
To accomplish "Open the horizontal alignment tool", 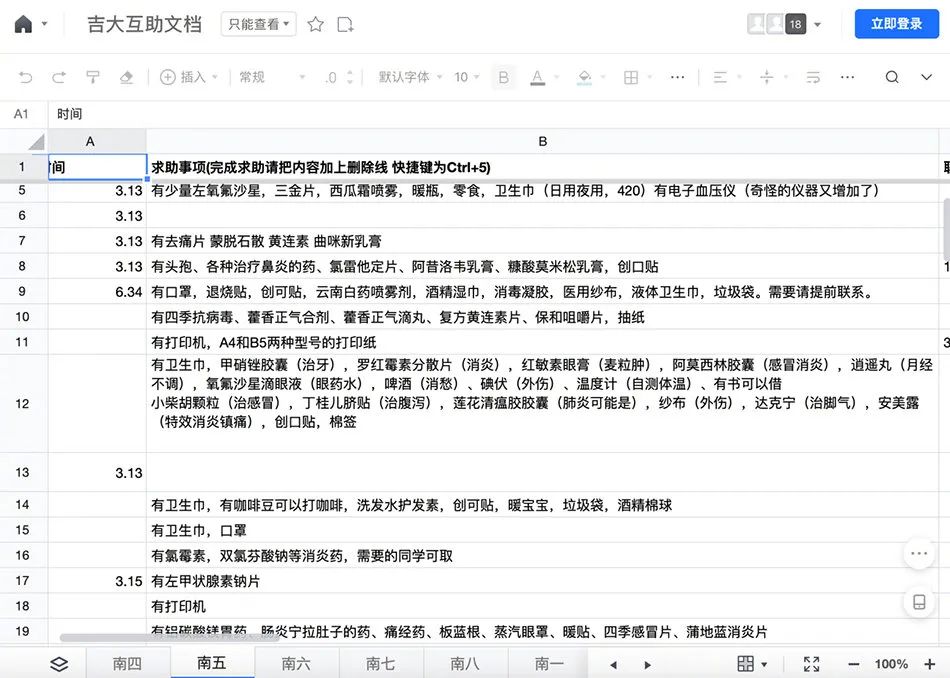I will tap(720, 77).
